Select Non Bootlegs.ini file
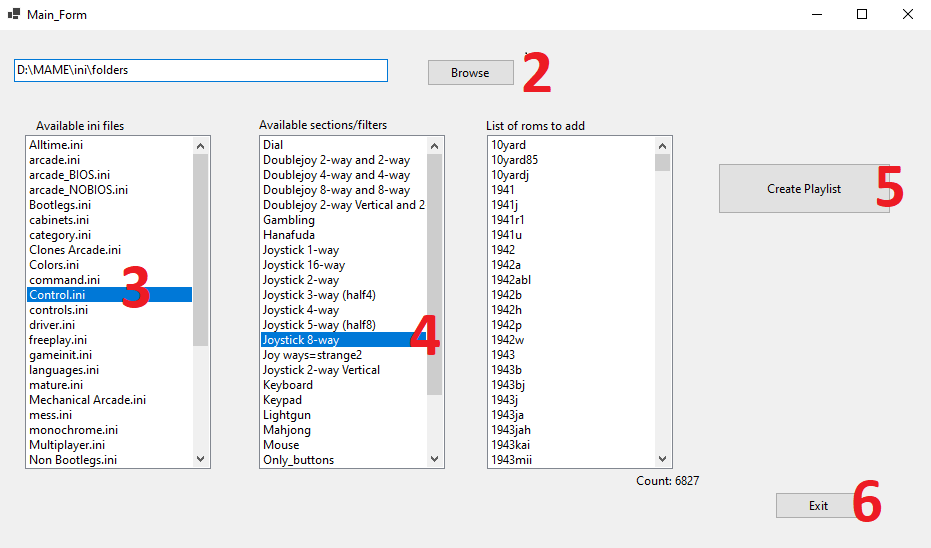 pyautogui.click(x=109, y=460)
